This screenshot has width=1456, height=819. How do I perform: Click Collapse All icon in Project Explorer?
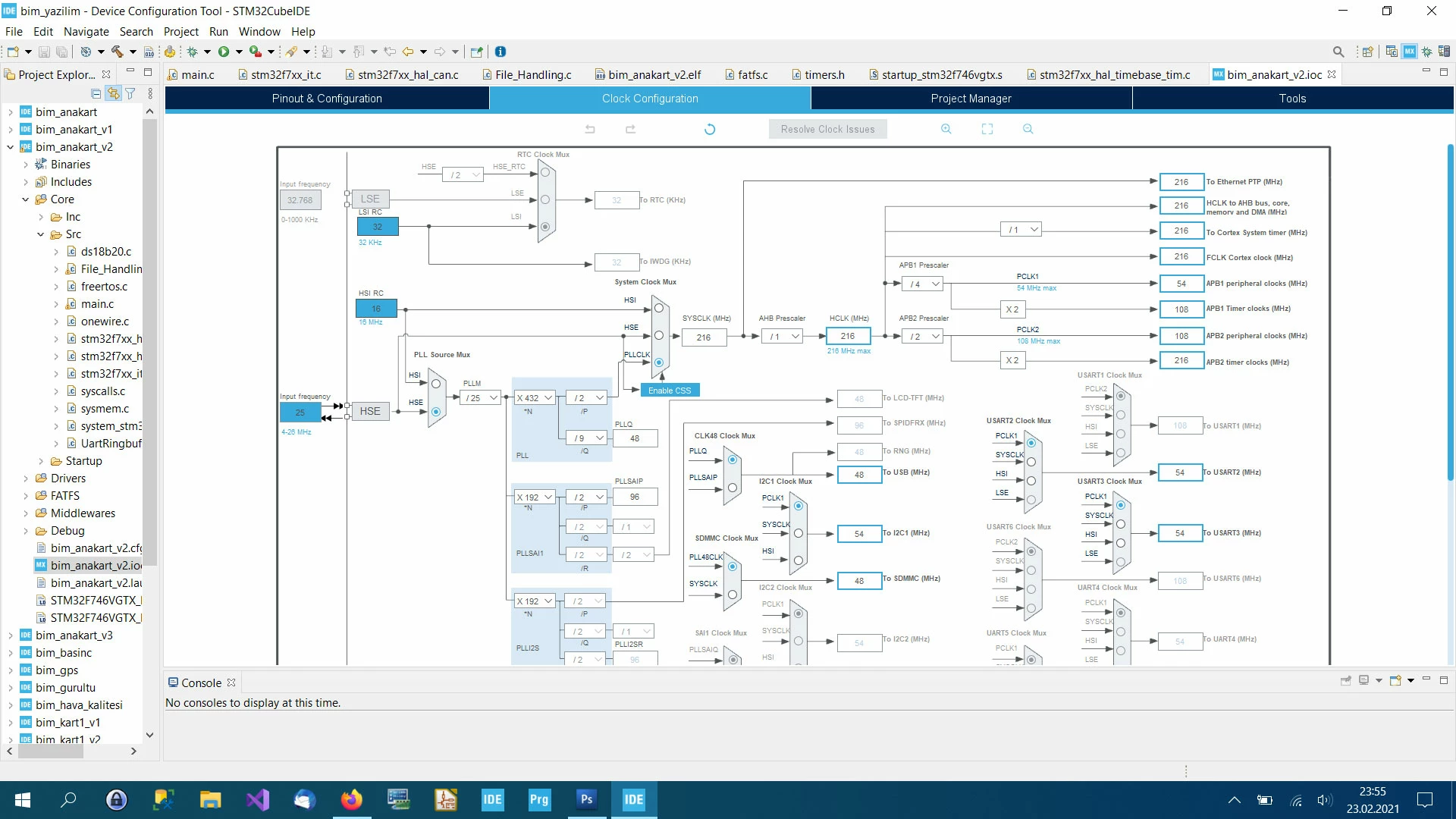pyautogui.click(x=96, y=94)
